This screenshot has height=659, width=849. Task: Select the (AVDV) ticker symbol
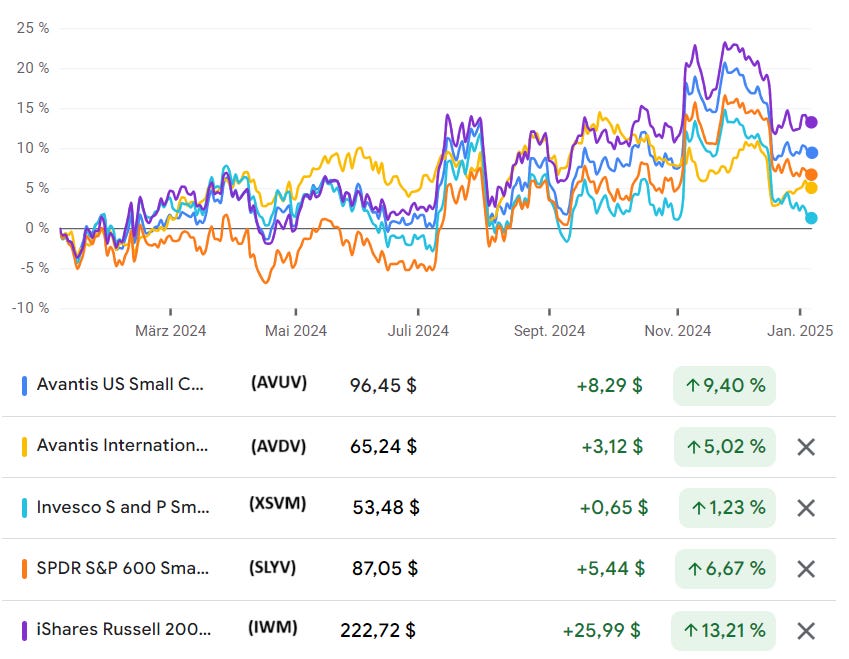point(278,446)
